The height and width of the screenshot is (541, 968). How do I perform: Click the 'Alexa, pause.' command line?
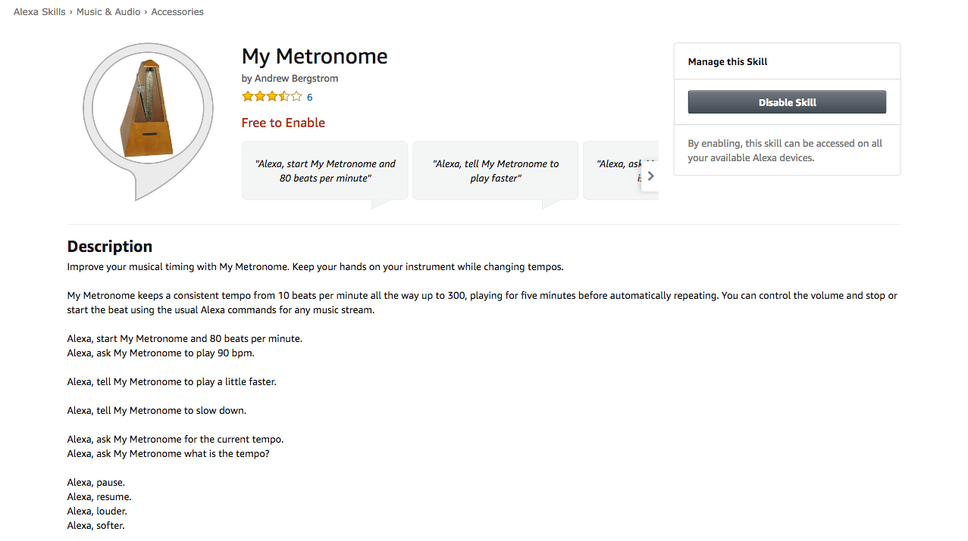coord(96,482)
